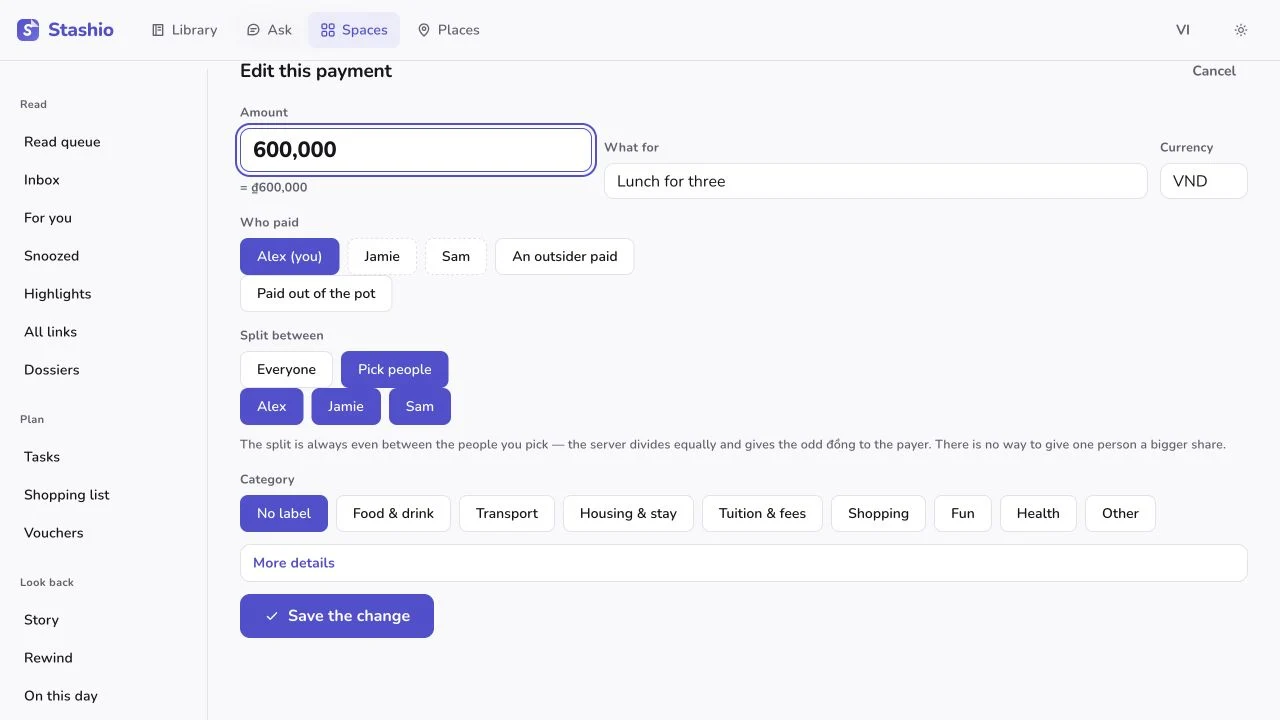Toggle Jamie in the split
The image size is (1280, 720).
(x=346, y=407)
